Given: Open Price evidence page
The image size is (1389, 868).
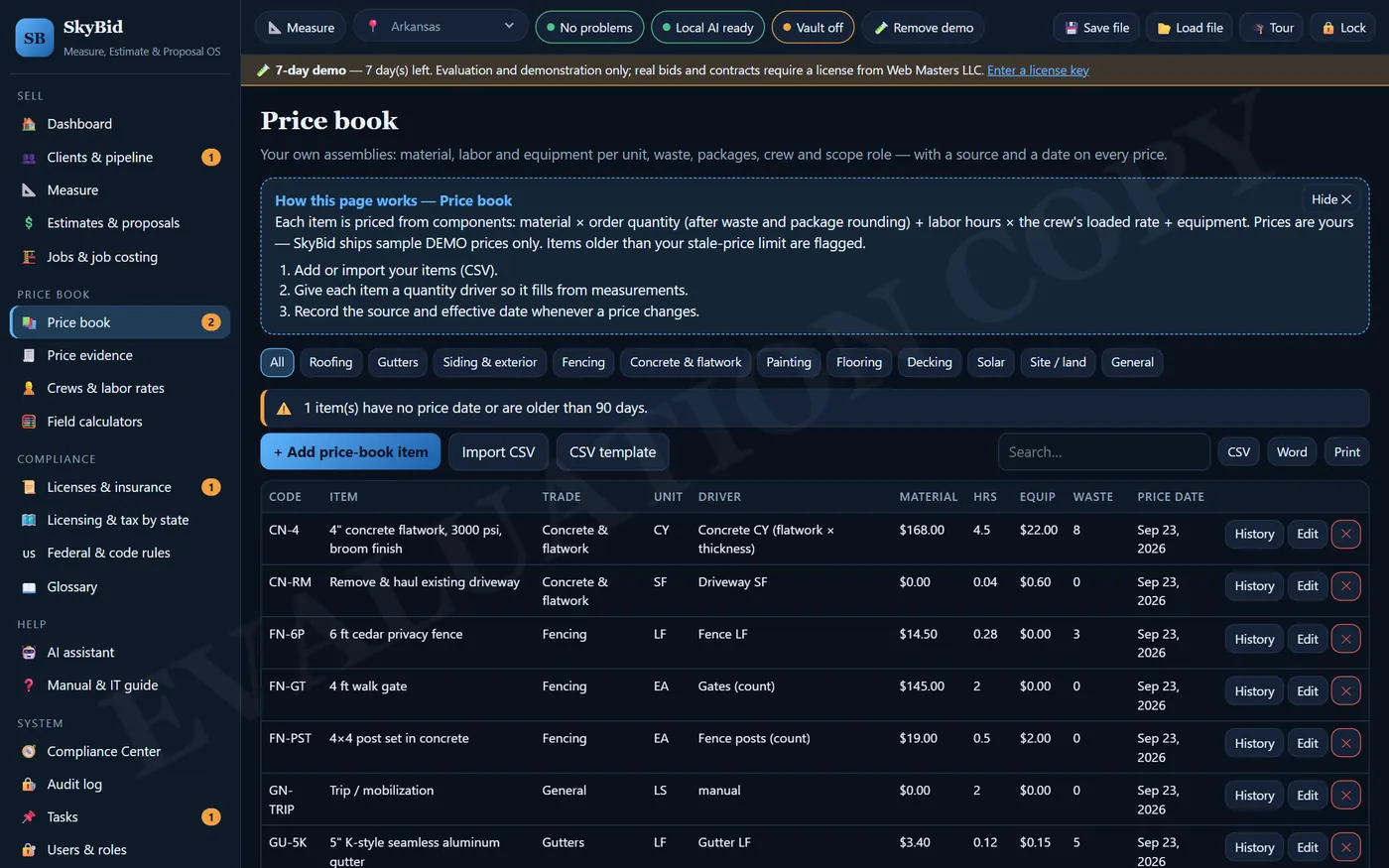Looking at the screenshot, I should (x=120, y=355).
